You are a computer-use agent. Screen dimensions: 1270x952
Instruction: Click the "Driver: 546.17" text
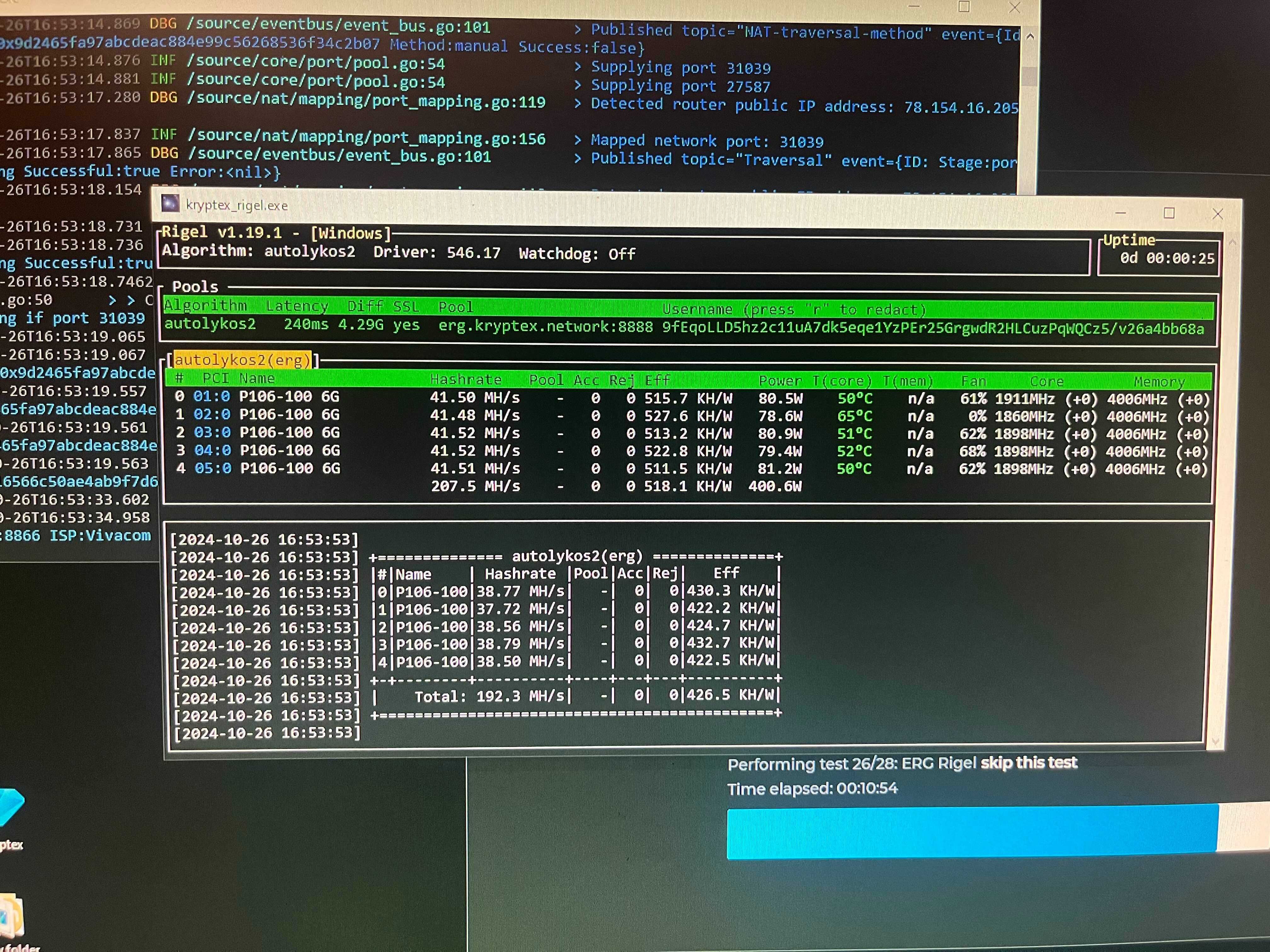(437, 252)
